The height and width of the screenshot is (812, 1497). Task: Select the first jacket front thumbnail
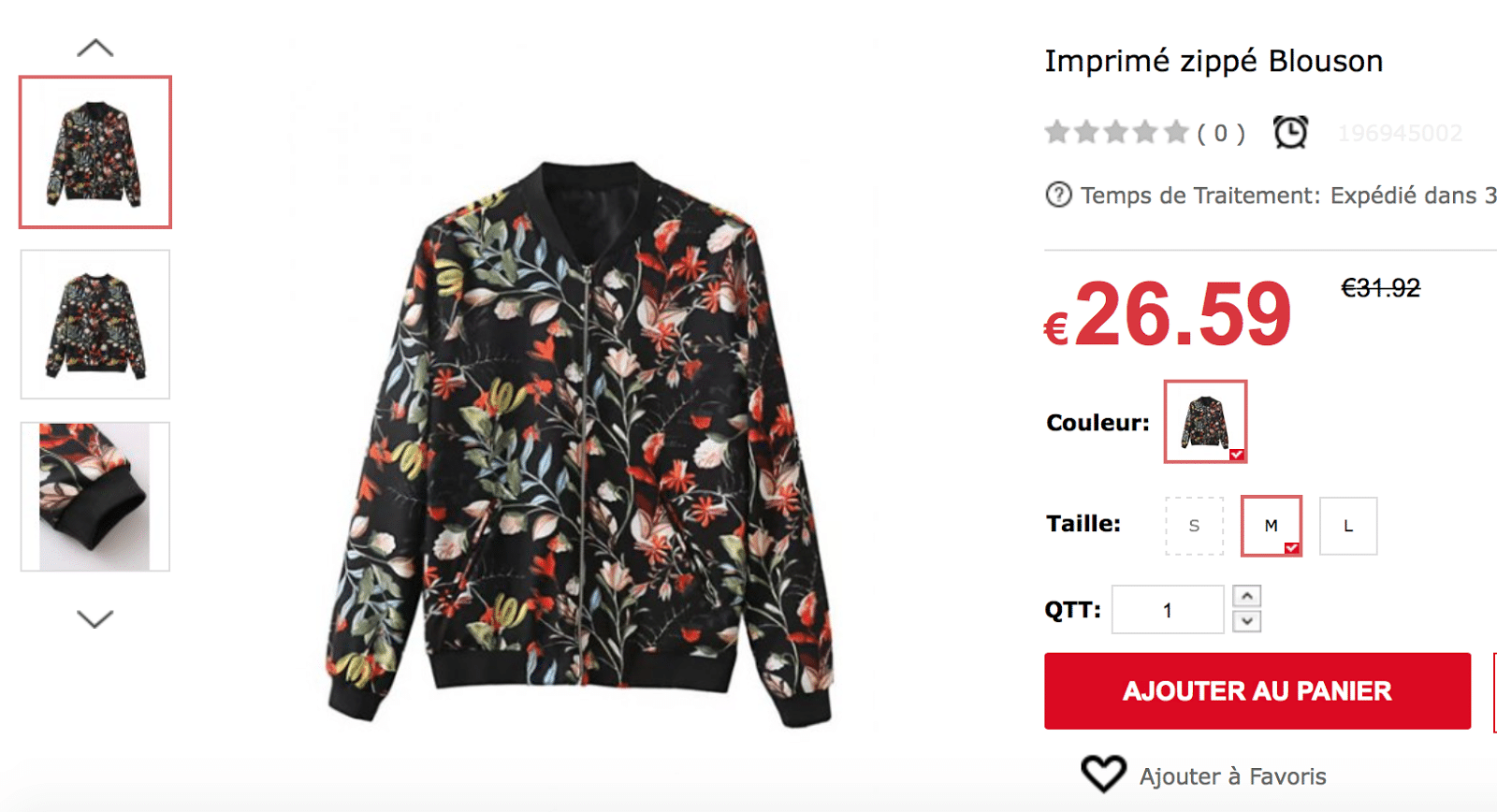coord(95,152)
